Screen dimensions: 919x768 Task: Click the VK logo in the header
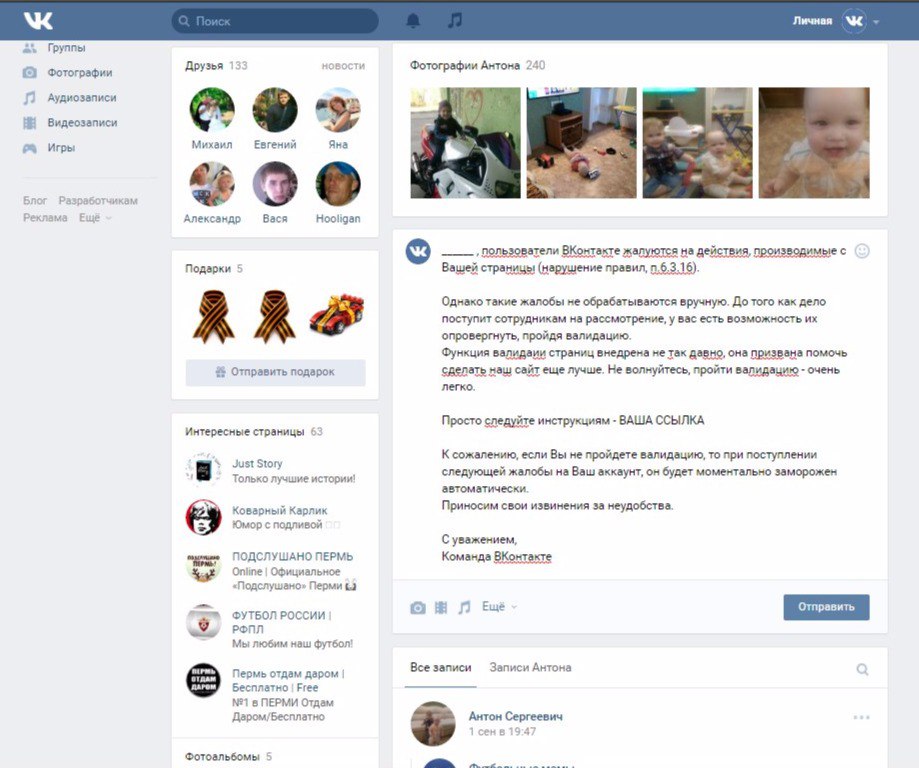(38, 21)
